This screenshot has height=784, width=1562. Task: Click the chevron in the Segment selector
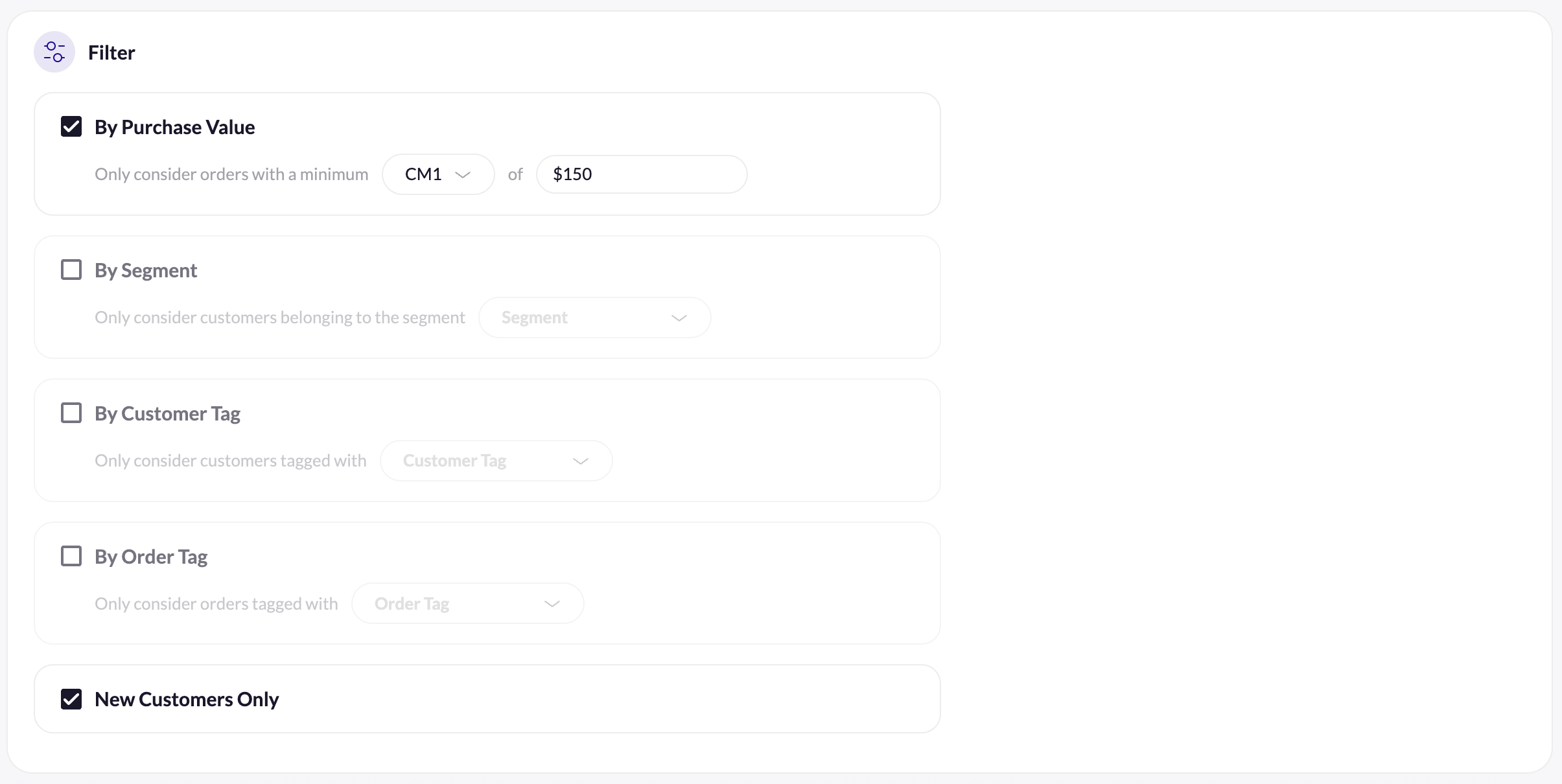point(678,318)
